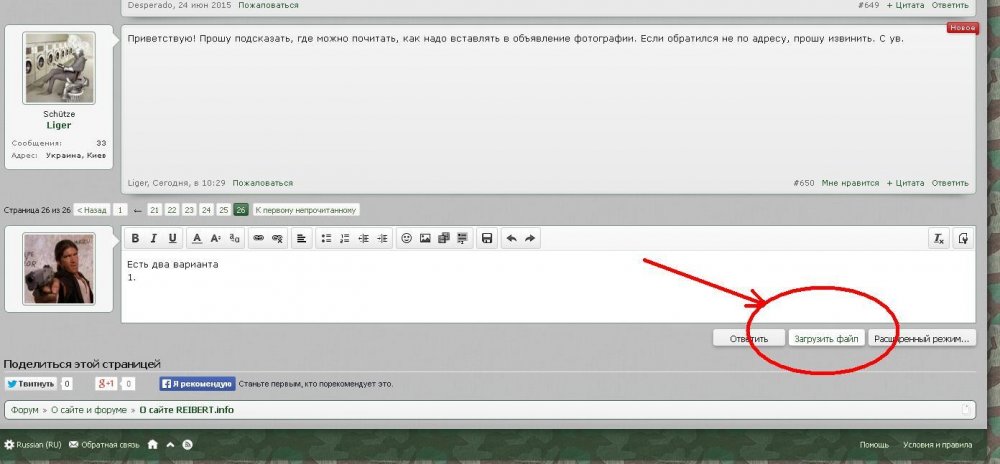Jump to К первому непрочитанному
The image size is (1000, 464).
[x=306, y=210]
